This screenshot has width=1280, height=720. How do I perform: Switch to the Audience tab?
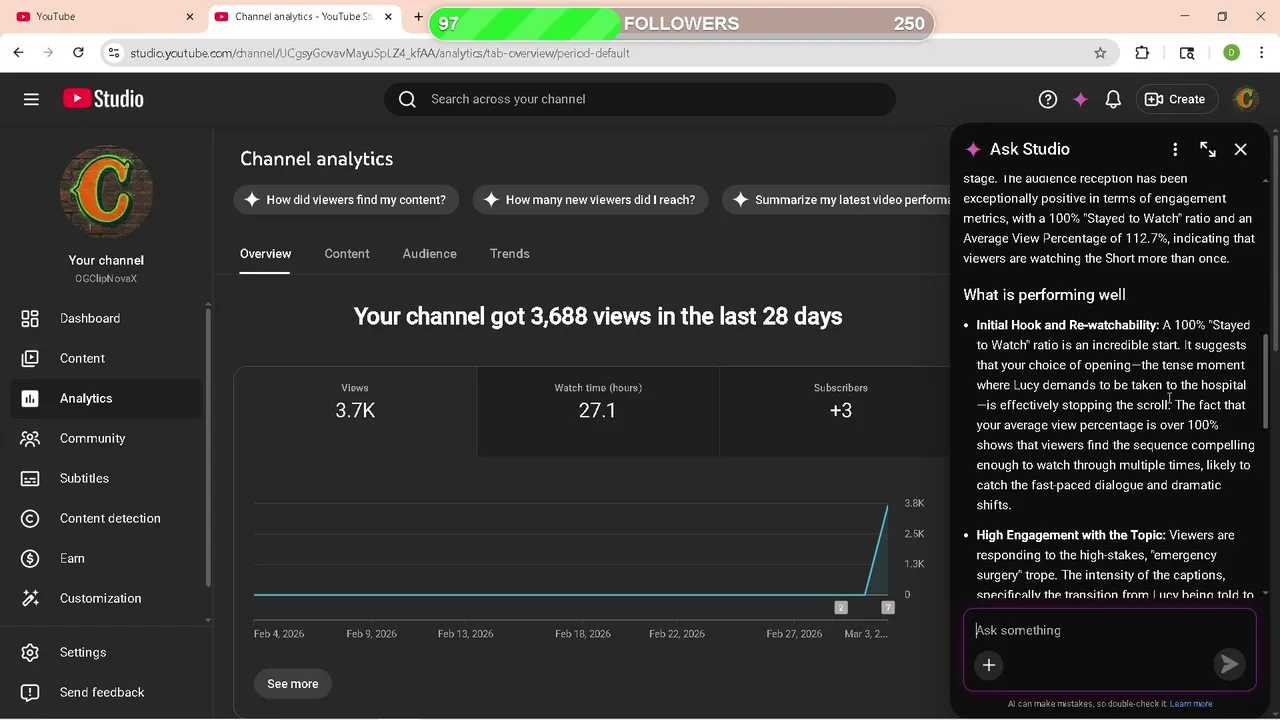pyautogui.click(x=430, y=254)
